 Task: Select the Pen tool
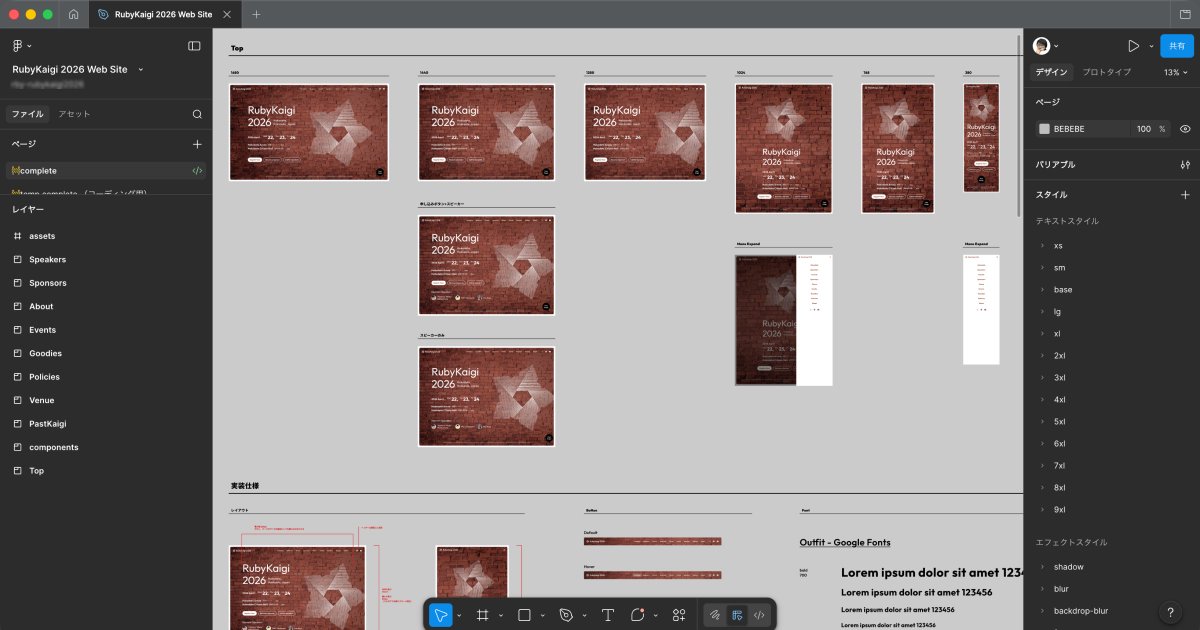[x=566, y=615]
